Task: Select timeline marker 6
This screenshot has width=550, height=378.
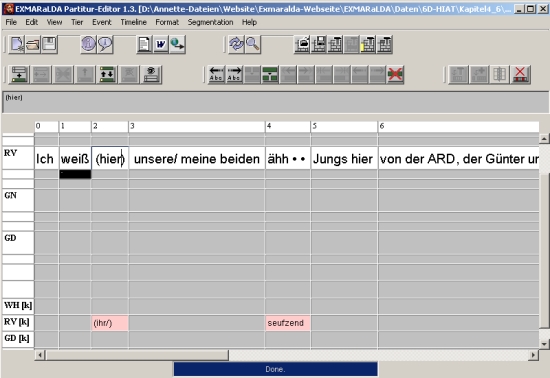Action: pos(458,126)
